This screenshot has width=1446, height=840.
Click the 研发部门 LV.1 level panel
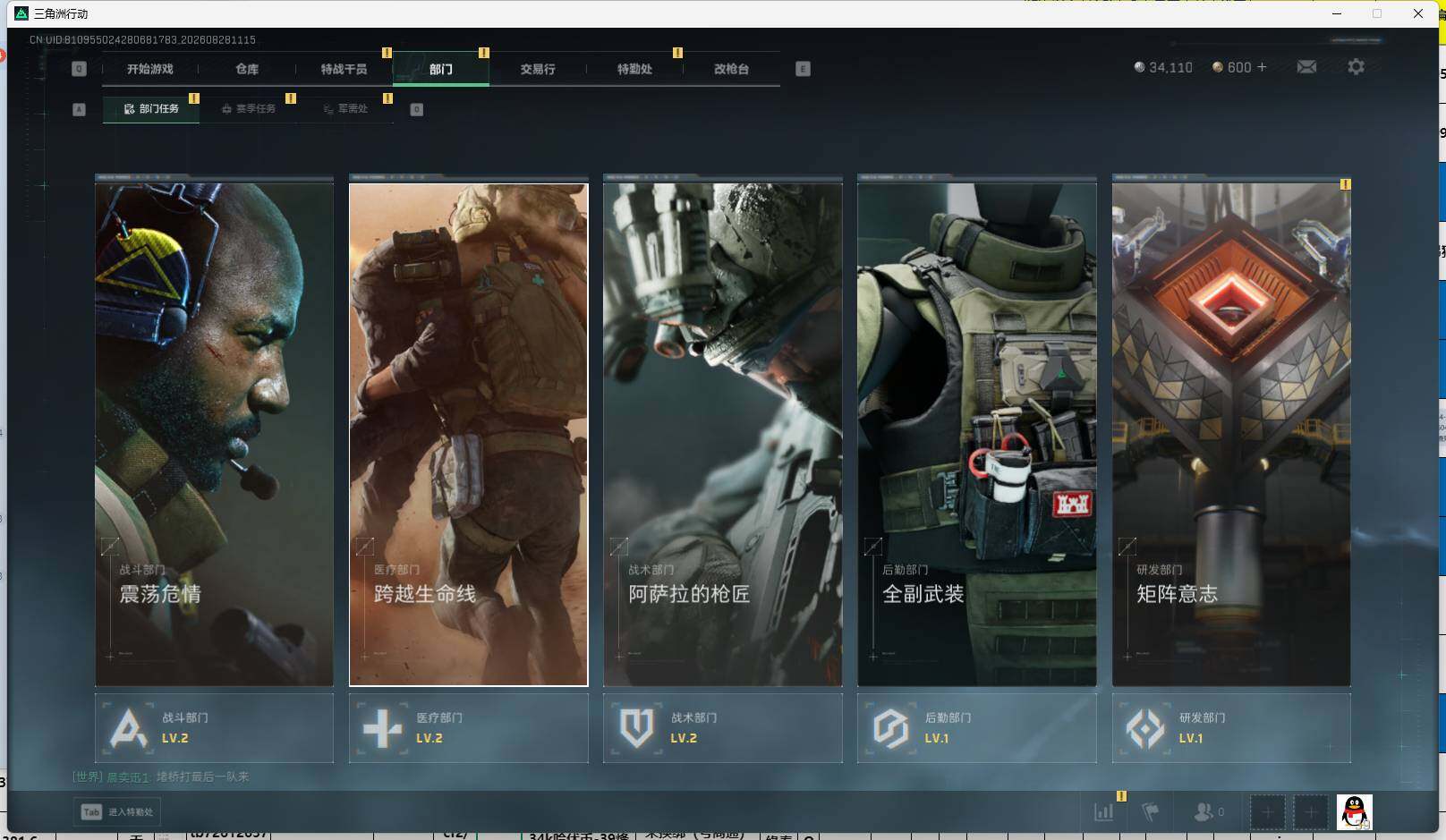point(1231,728)
